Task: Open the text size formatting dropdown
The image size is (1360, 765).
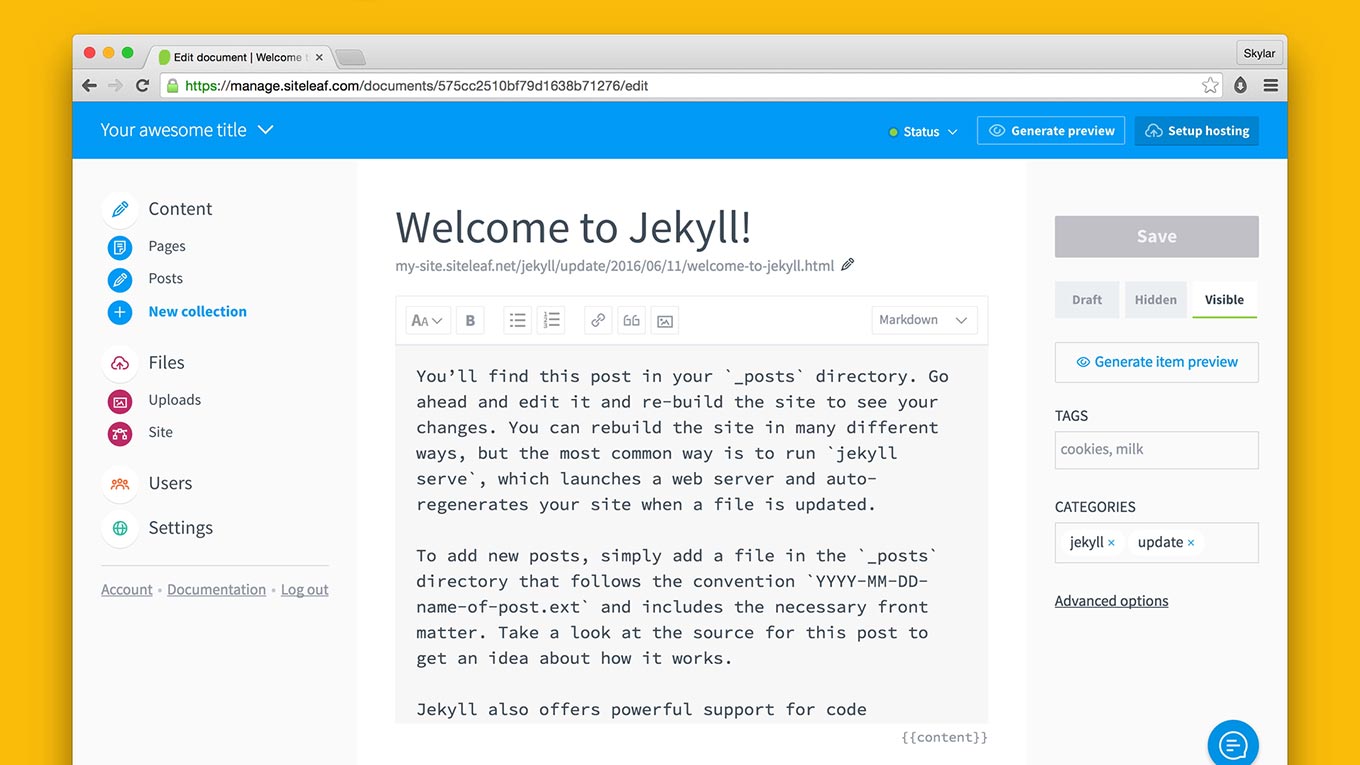Action: [x=428, y=320]
